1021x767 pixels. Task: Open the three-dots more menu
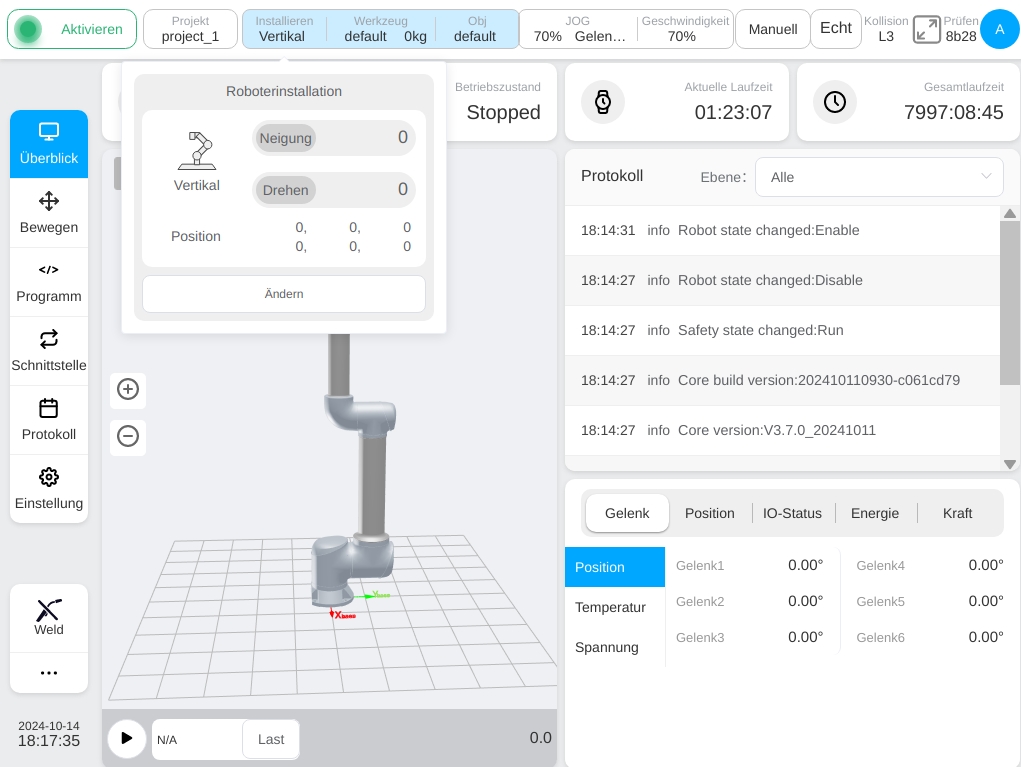click(x=49, y=673)
